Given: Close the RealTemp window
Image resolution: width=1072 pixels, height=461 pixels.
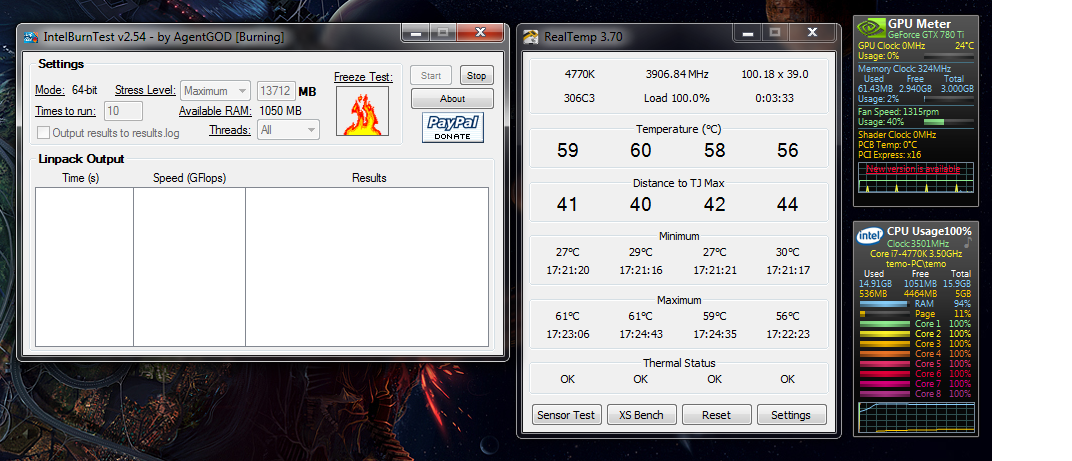Looking at the screenshot, I should (812, 32).
